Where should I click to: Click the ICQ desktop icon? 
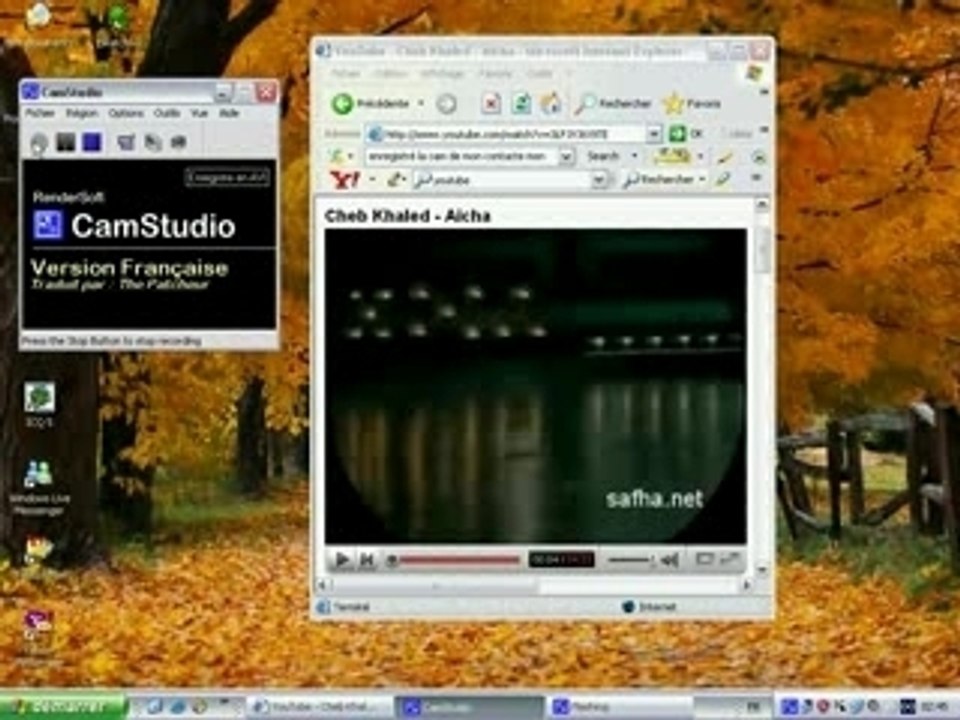39,405
